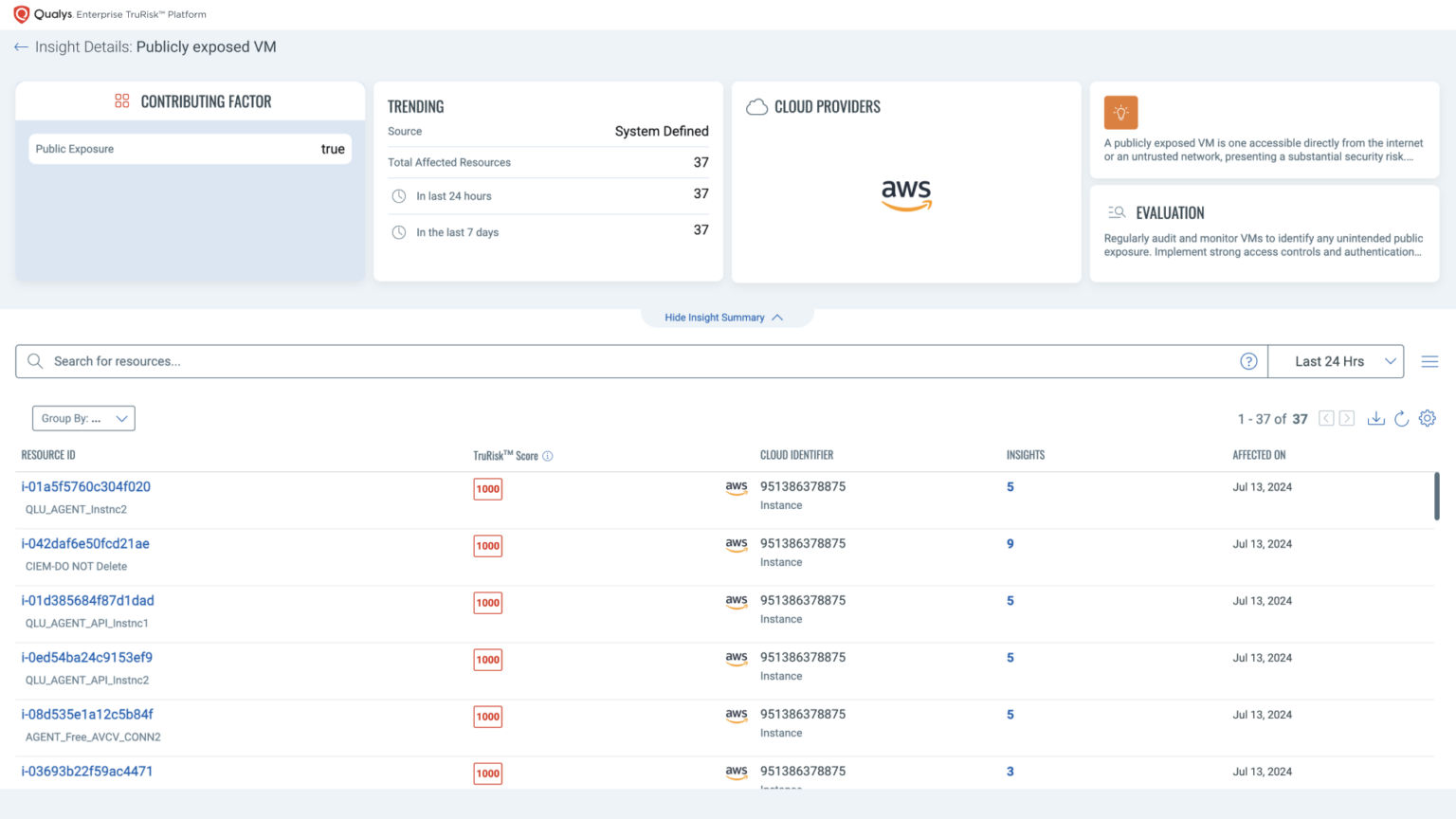Viewport: 1456px width, 819px height.
Task: Open table column settings gear
Action: tap(1428, 418)
